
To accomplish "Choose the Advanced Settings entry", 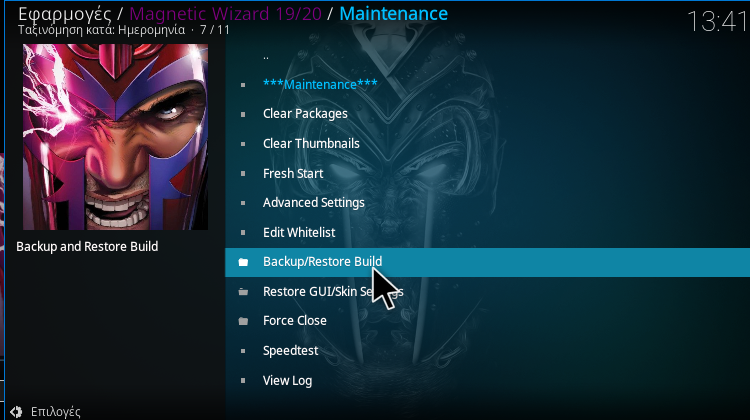I will tap(487, 203).
